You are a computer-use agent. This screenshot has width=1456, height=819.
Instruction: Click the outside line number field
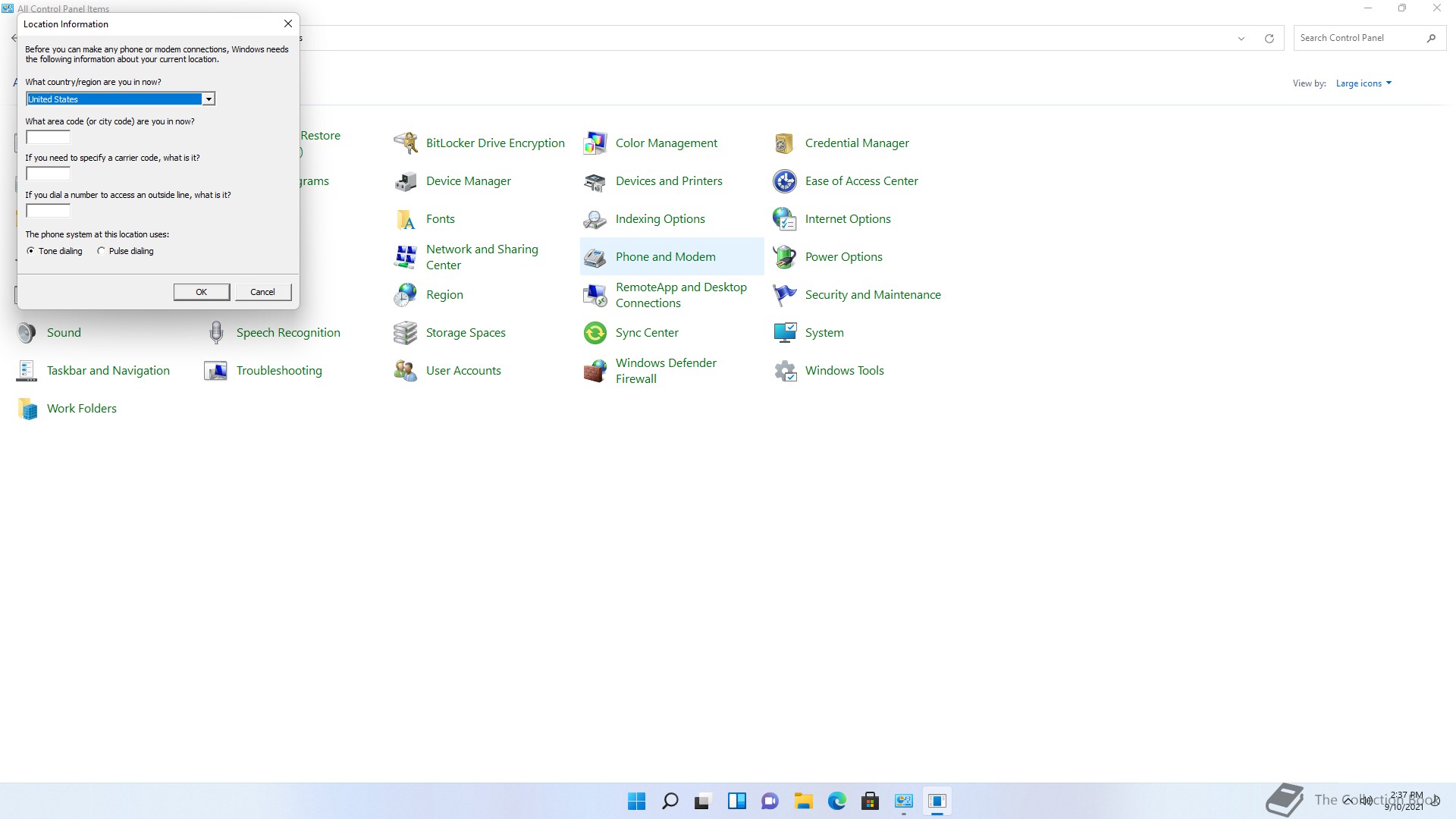[48, 211]
